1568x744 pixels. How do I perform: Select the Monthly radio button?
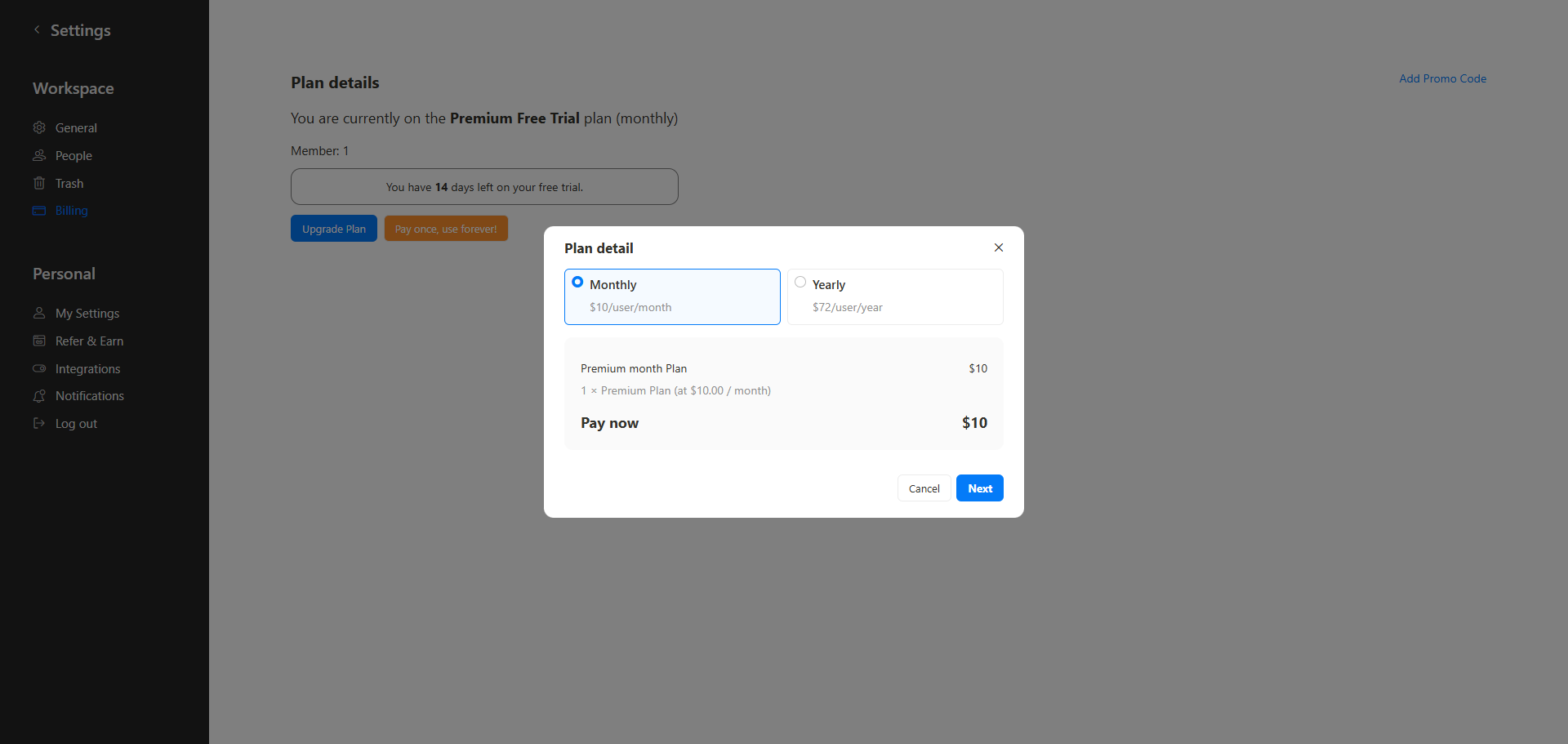[x=577, y=283]
